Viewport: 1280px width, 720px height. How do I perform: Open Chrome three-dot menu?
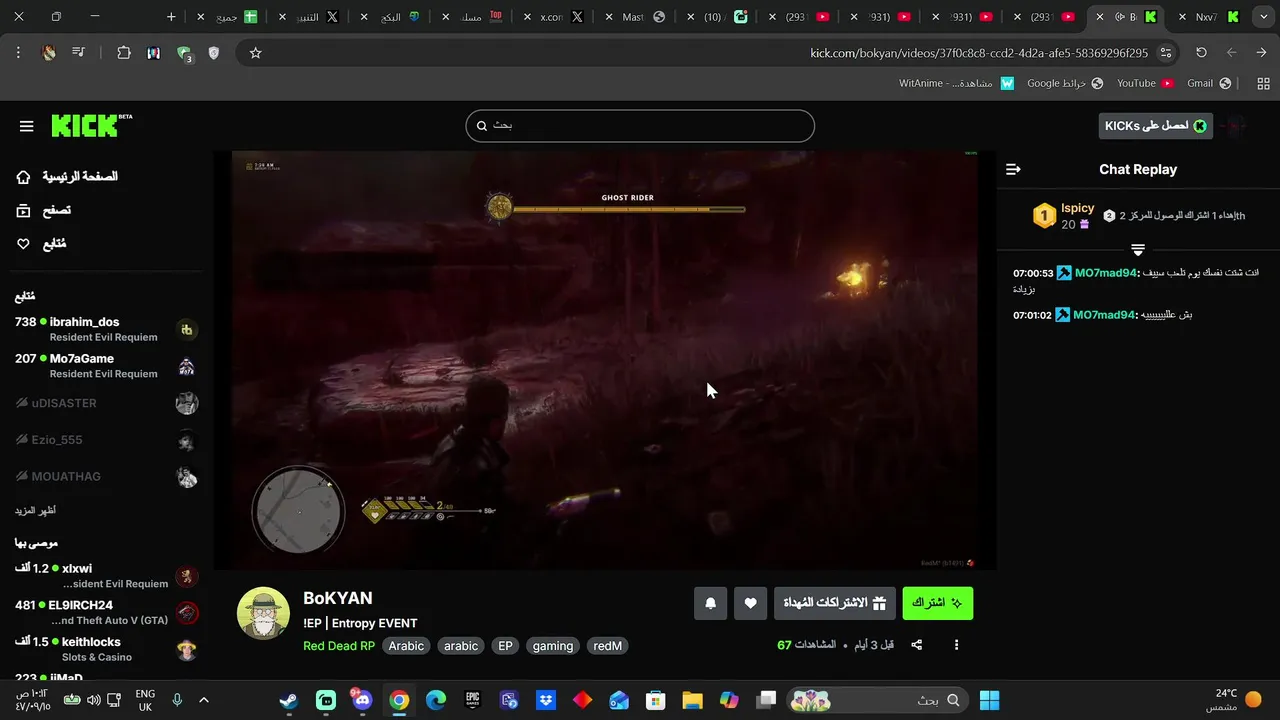(18, 53)
